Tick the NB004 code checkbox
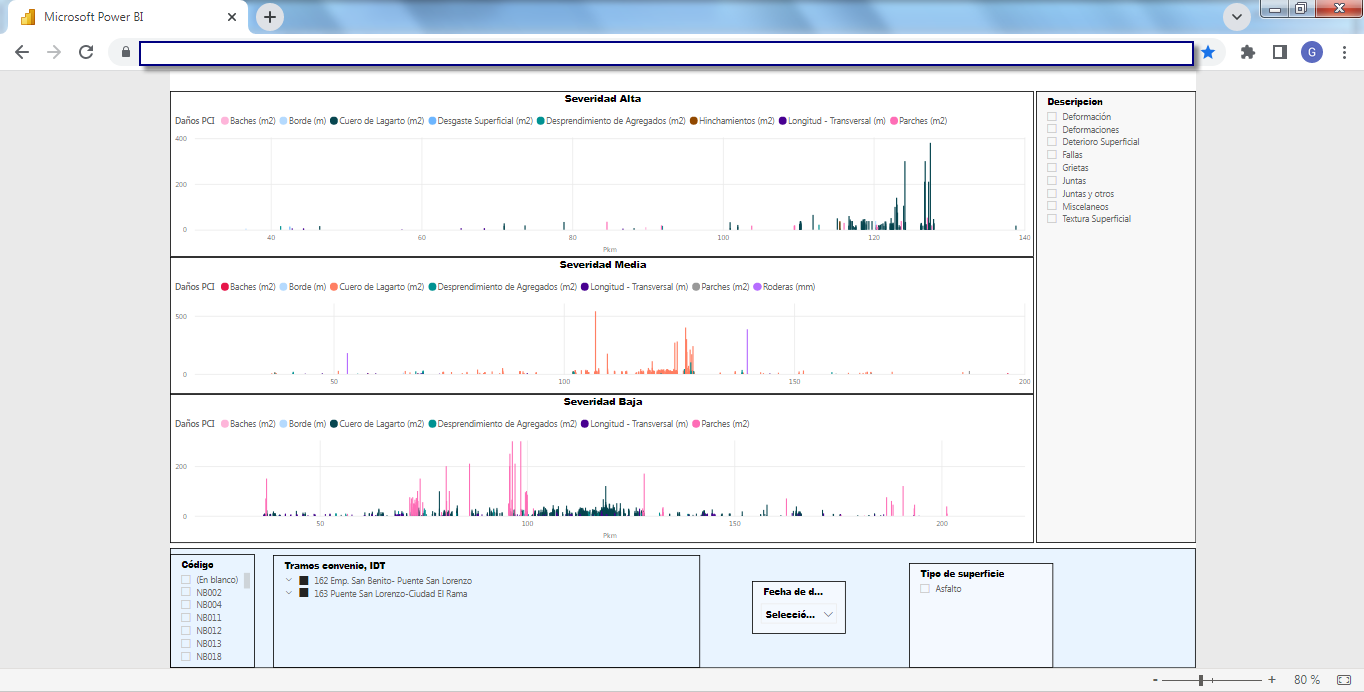The height and width of the screenshot is (692, 1364). (x=186, y=605)
